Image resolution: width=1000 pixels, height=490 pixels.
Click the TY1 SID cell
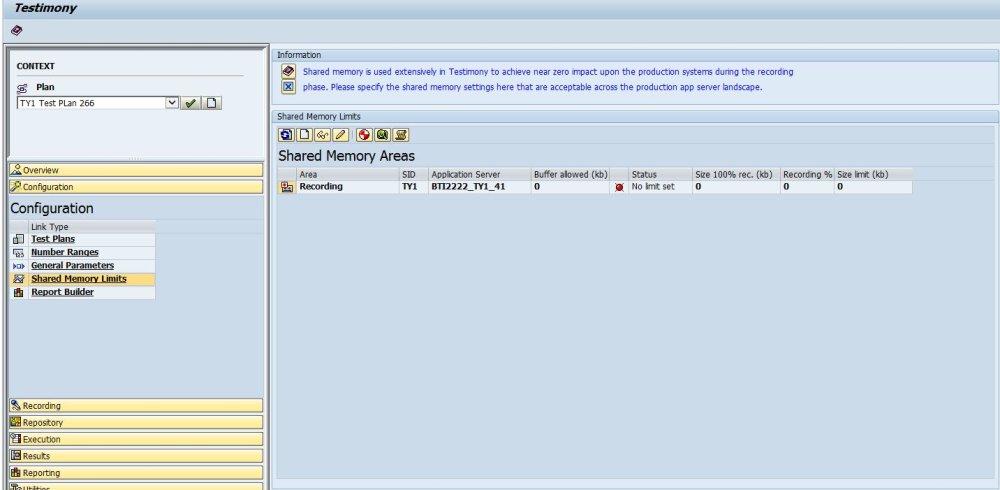click(413, 187)
